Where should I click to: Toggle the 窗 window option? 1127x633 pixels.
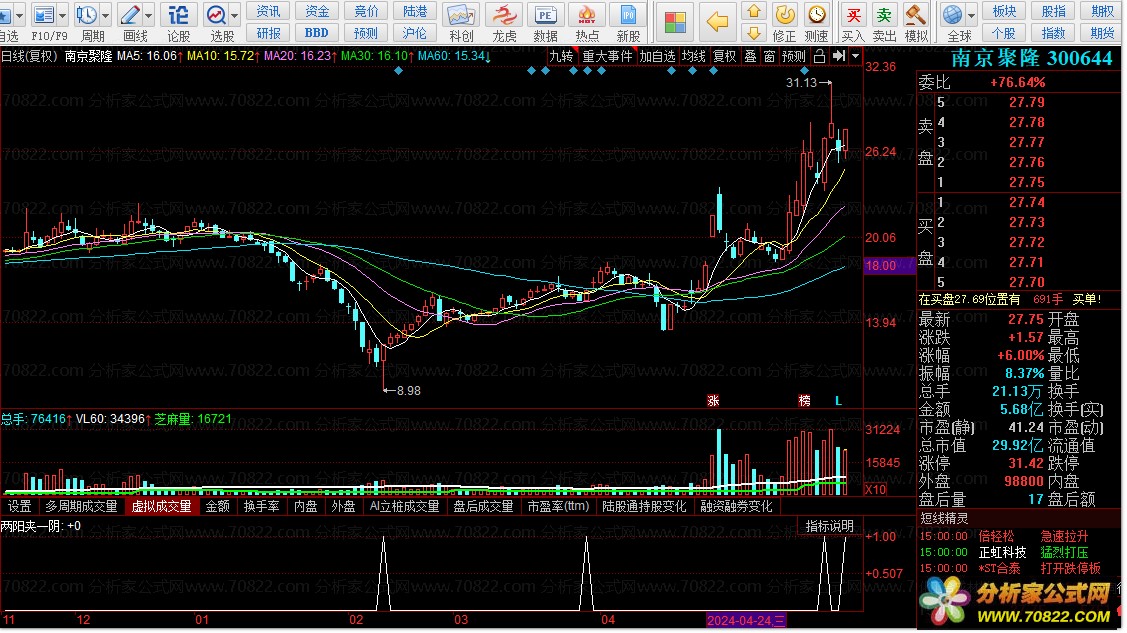point(770,56)
